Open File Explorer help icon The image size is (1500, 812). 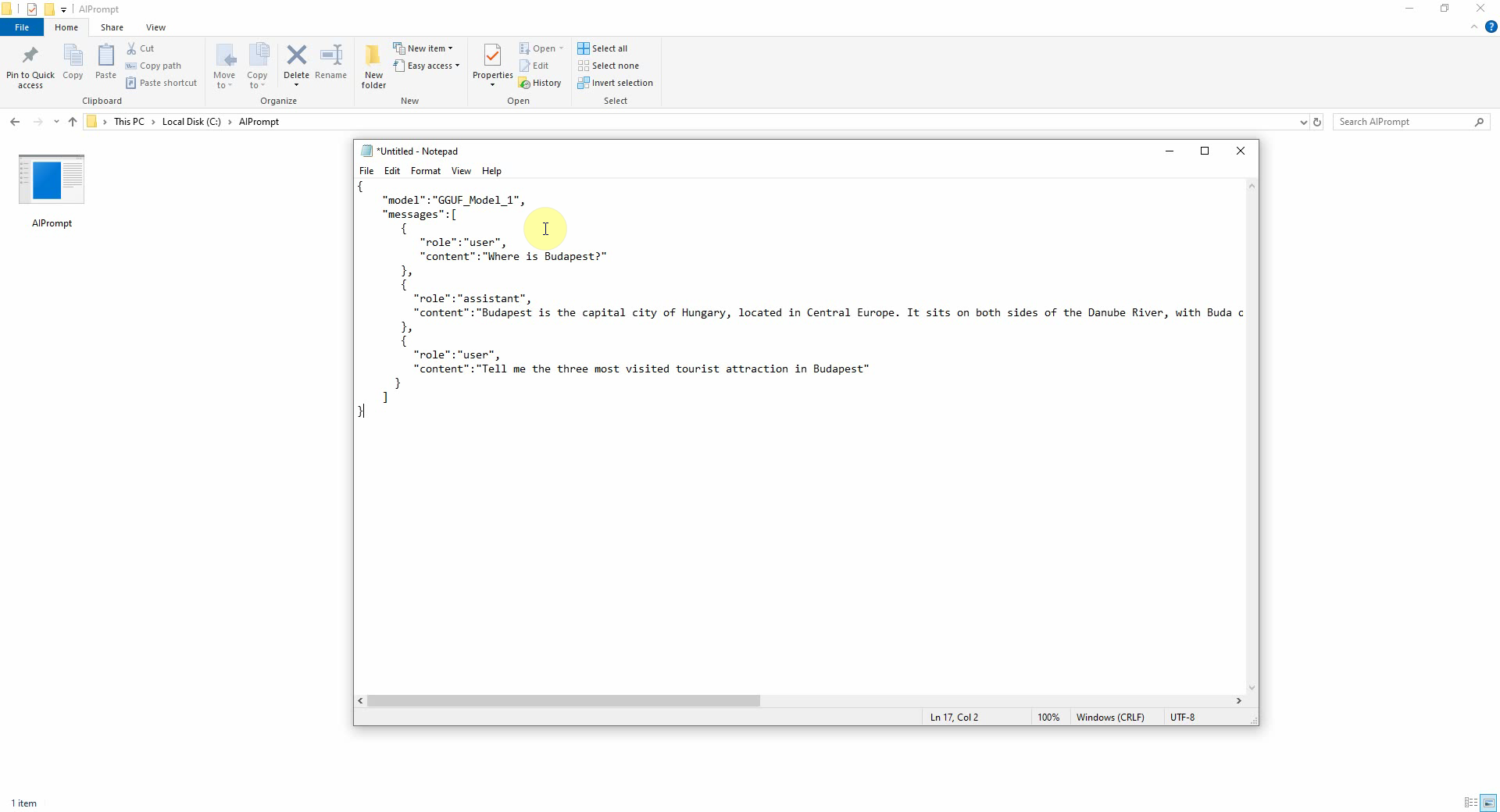pos(1491,27)
